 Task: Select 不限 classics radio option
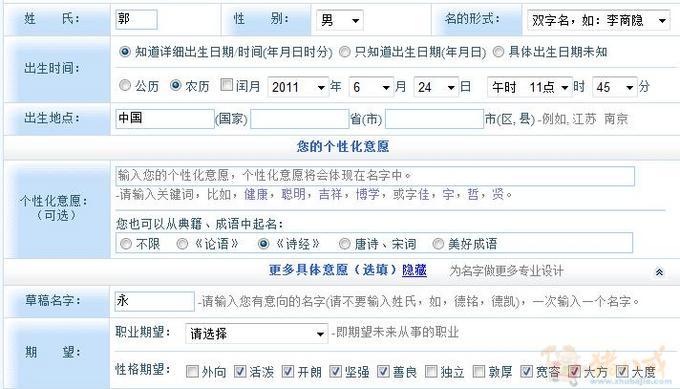click(126, 244)
